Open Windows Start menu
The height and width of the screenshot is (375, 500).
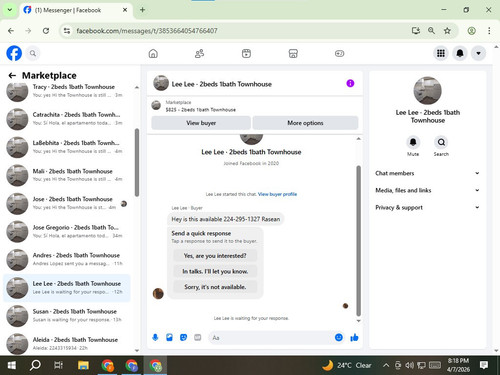(12, 365)
